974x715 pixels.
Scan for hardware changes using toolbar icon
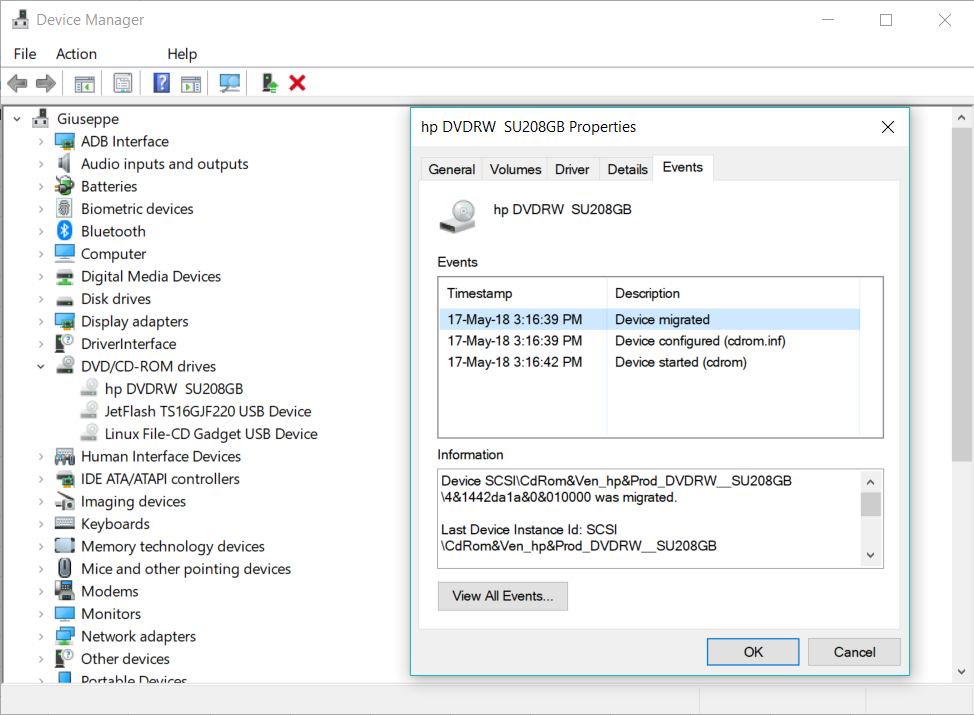[230, 82]
